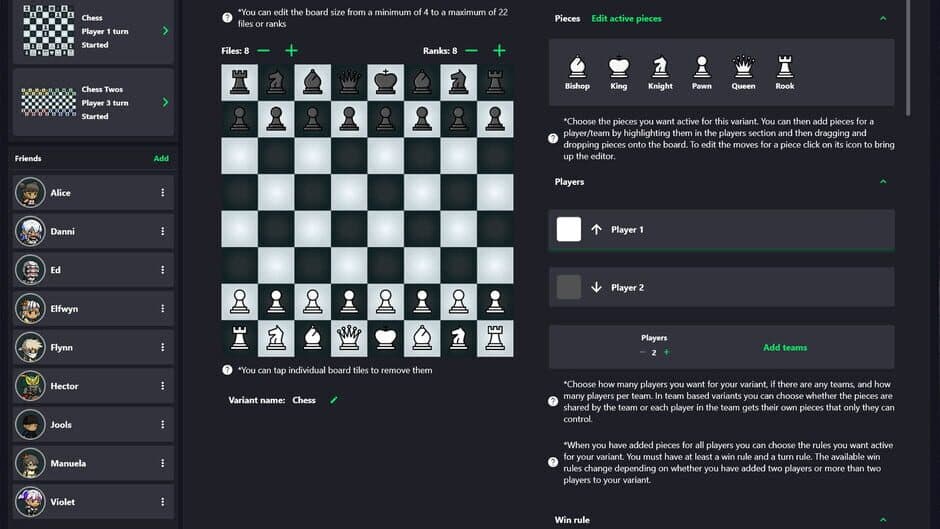Open the options menu for Alice

click(x=162, y=193)
